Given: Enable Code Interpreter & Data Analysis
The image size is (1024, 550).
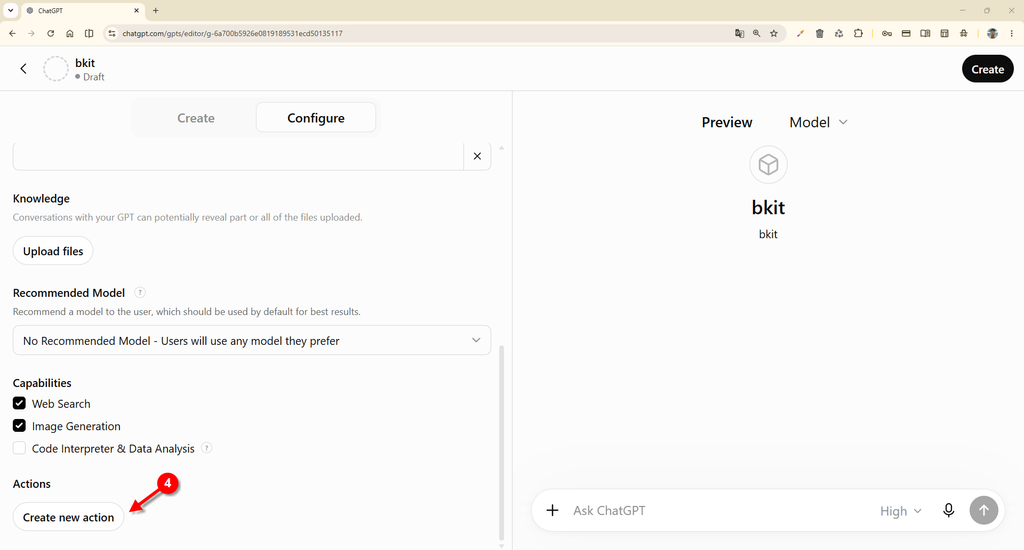Looking at the screenshot, I should pyautogui.click(x=20, y=448).
